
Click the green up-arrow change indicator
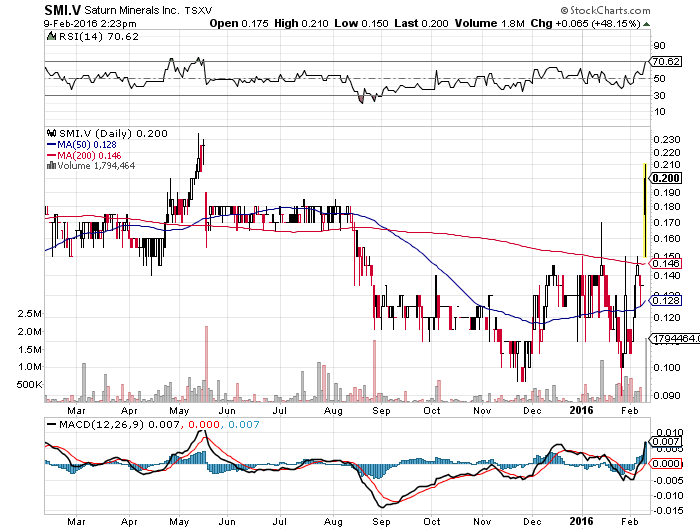coord(646,24)
